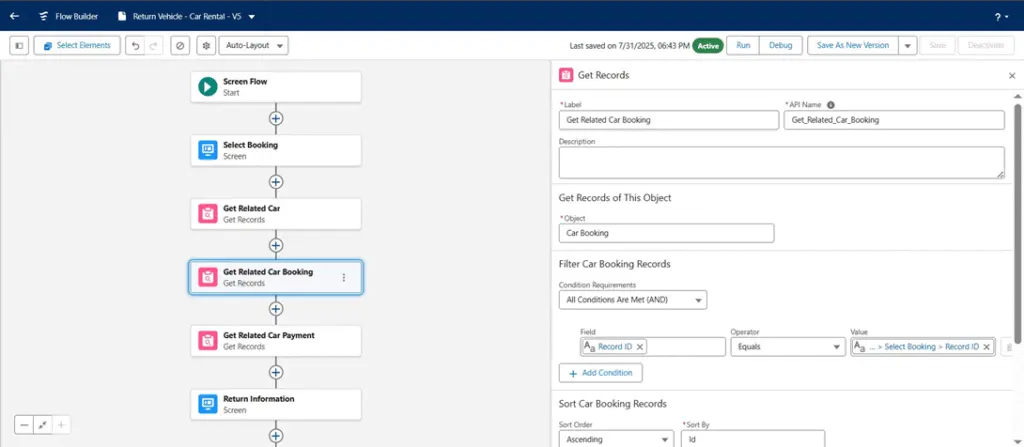Viewport: 1024px width, 447px height.
Task: Click the Screen Flow Start play icon
Action: (208, 87)
